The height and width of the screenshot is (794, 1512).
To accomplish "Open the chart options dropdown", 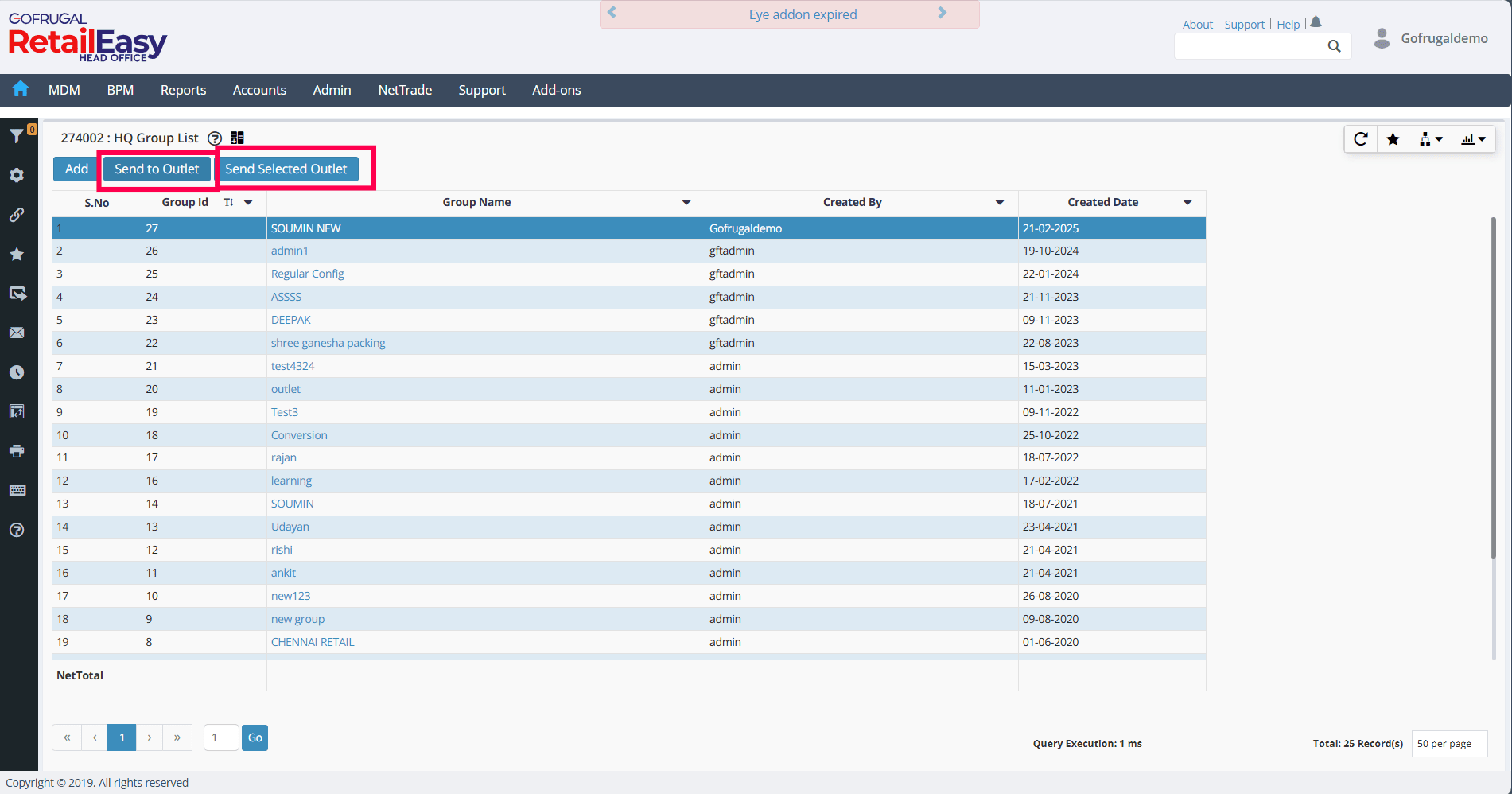I will click(1474, 139).
